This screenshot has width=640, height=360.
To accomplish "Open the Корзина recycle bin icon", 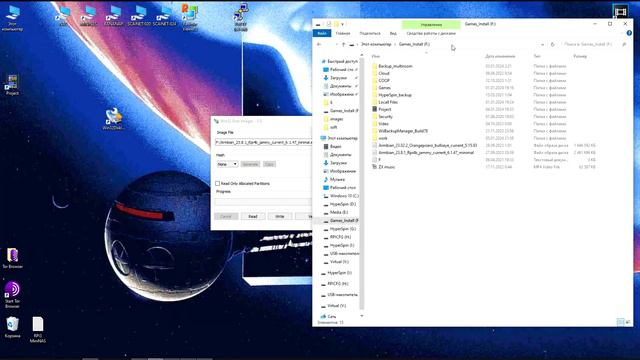I will pos(12,327).
